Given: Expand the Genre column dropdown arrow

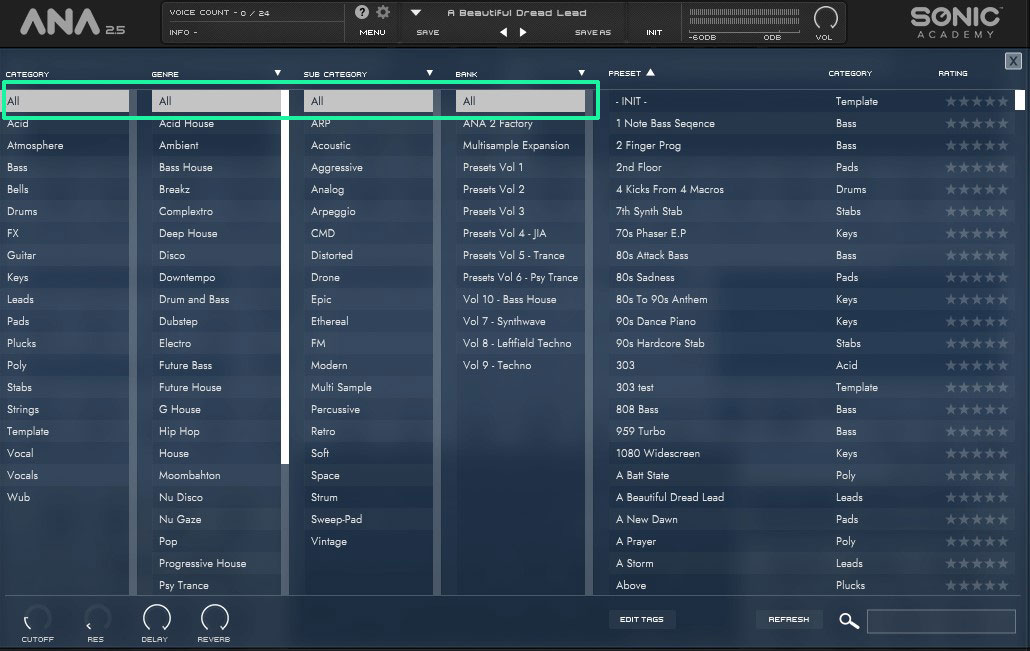Looking at the screenshot, I should pos(277,73).
